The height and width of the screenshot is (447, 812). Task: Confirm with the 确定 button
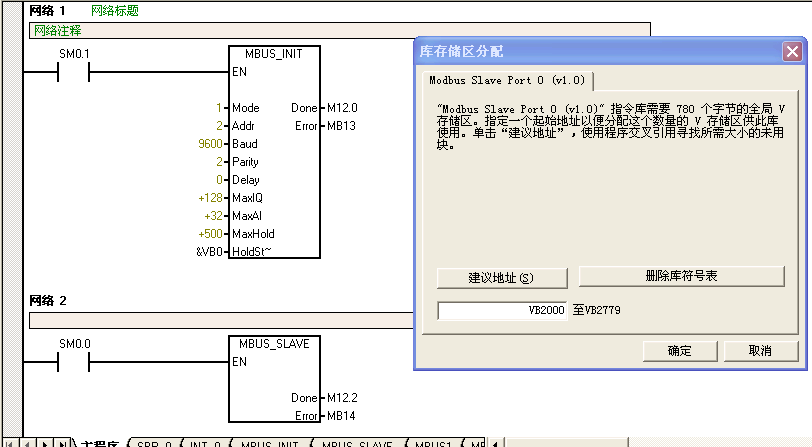(x=679, y=351)
